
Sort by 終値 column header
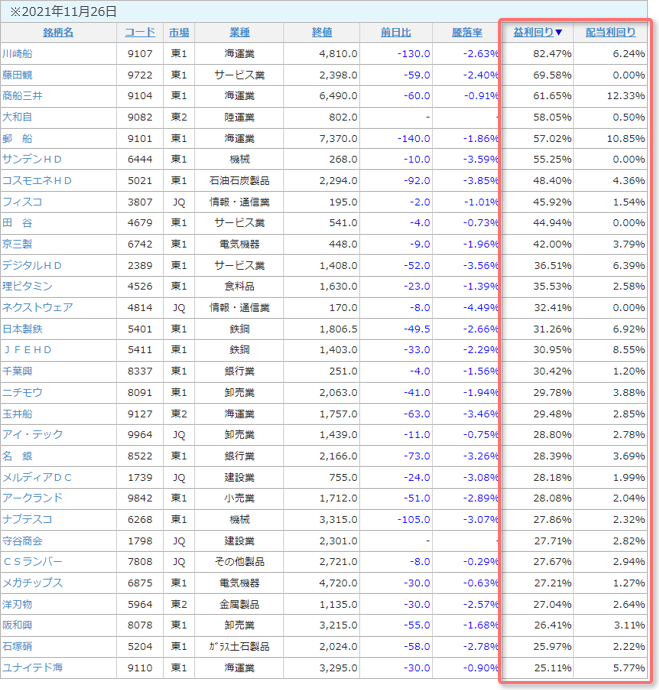(322, 33)
